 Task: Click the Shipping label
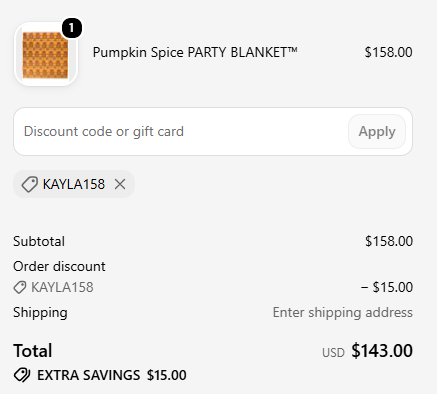pyautogui.click(x=40, y=313)
